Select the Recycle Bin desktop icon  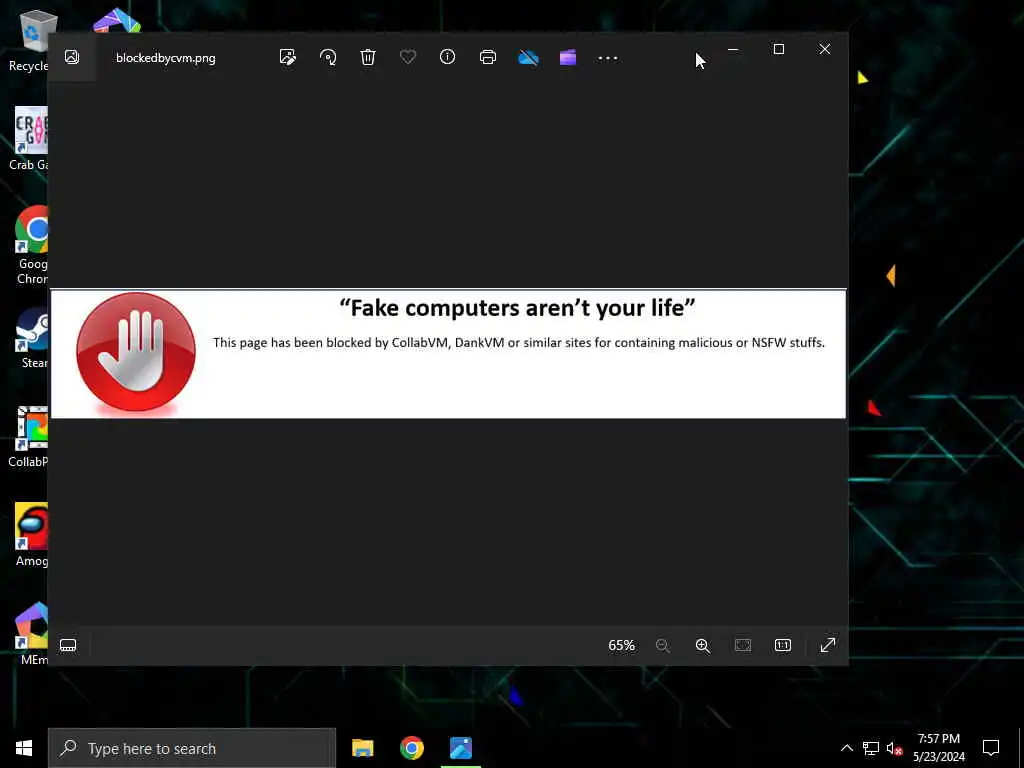29,40
